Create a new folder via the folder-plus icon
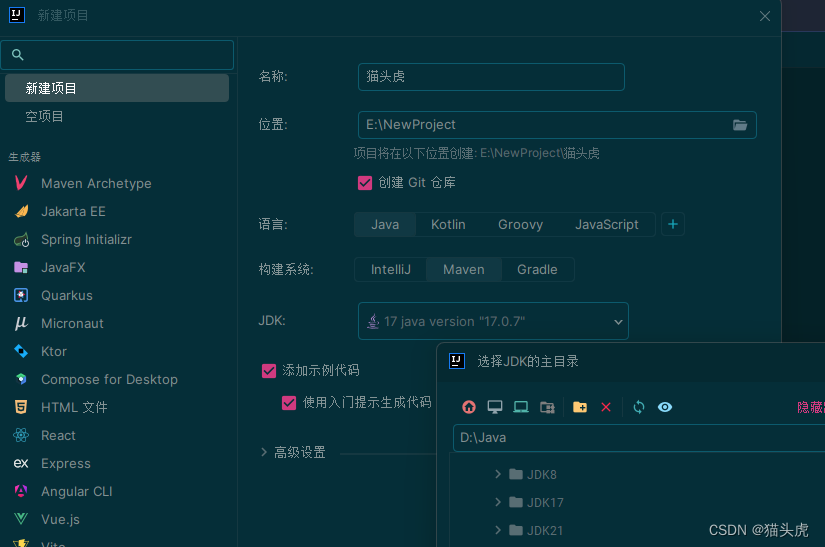This screenshot has width=825, height=547. point(580,407)
